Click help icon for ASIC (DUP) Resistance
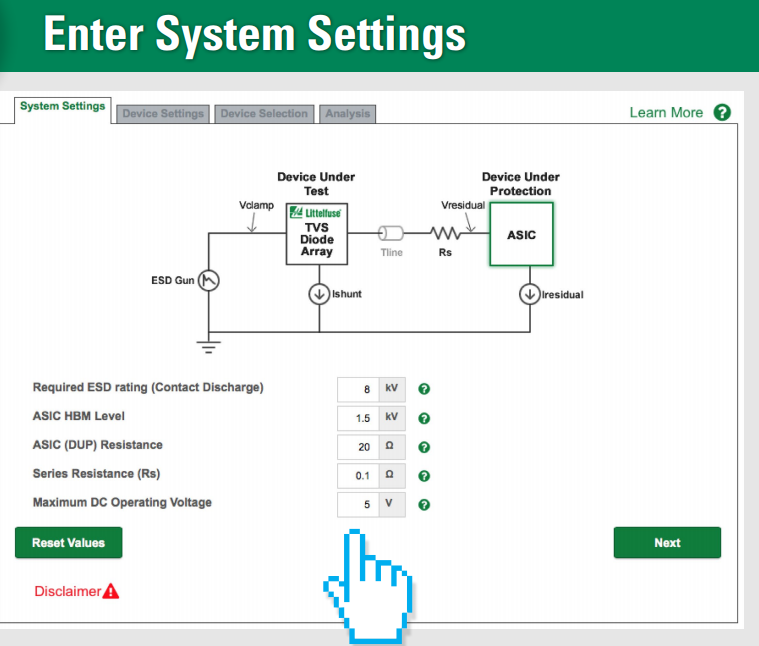Screen dimensions: 759x646 click(424, 447)
